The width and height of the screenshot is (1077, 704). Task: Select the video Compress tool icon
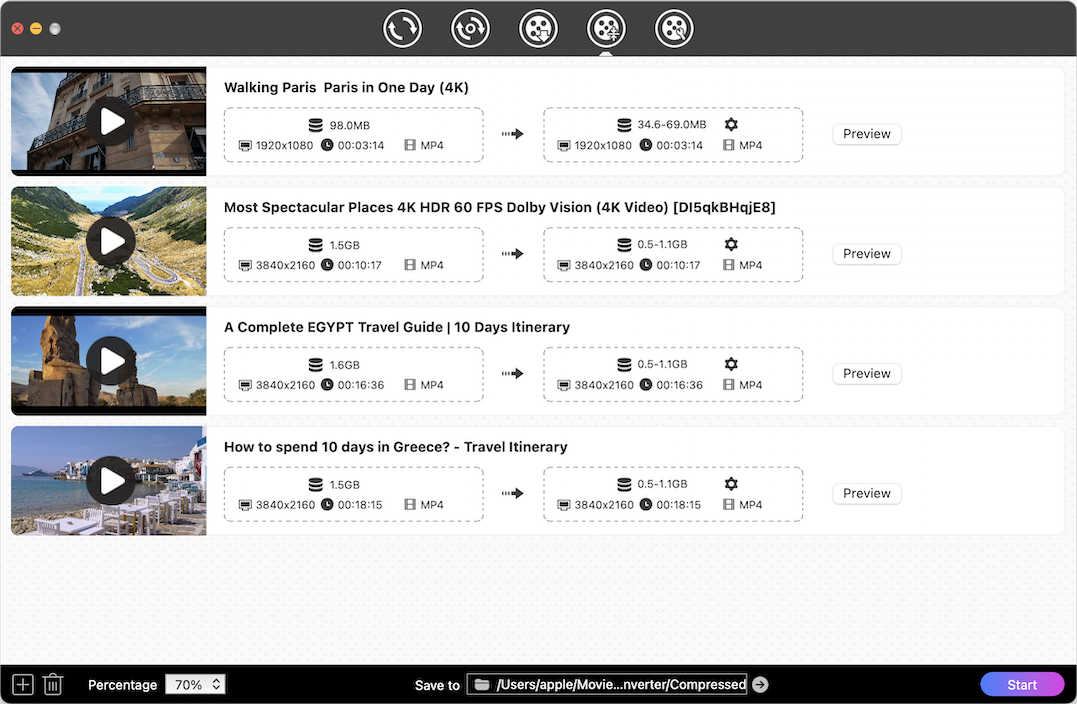click(606, 29)
